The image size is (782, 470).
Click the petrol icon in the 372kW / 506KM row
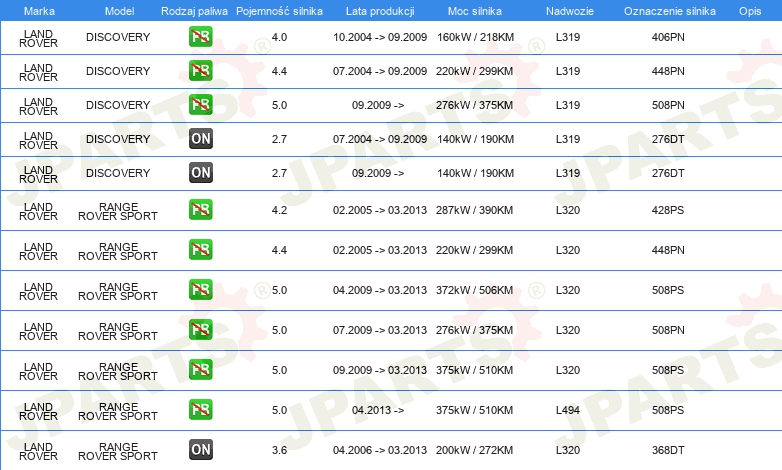[x=200, y=290]
